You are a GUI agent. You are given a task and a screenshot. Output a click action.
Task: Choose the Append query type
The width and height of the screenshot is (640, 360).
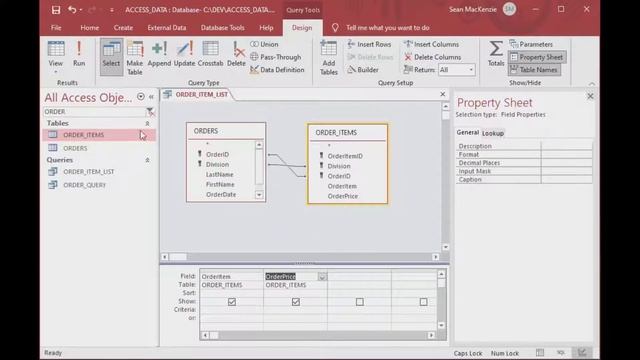point(159,54)
